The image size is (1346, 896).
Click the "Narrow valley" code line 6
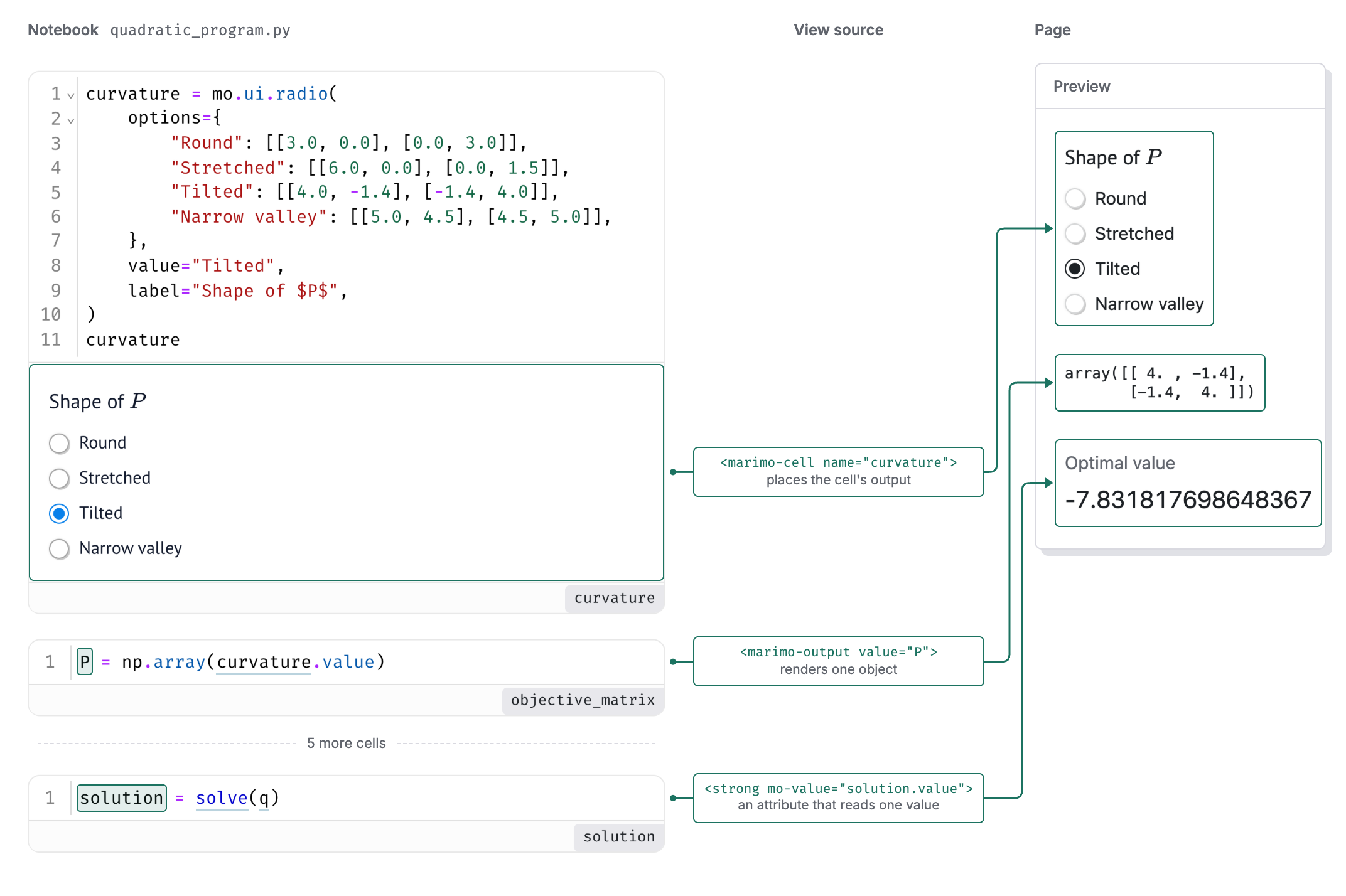coord(390,217)
